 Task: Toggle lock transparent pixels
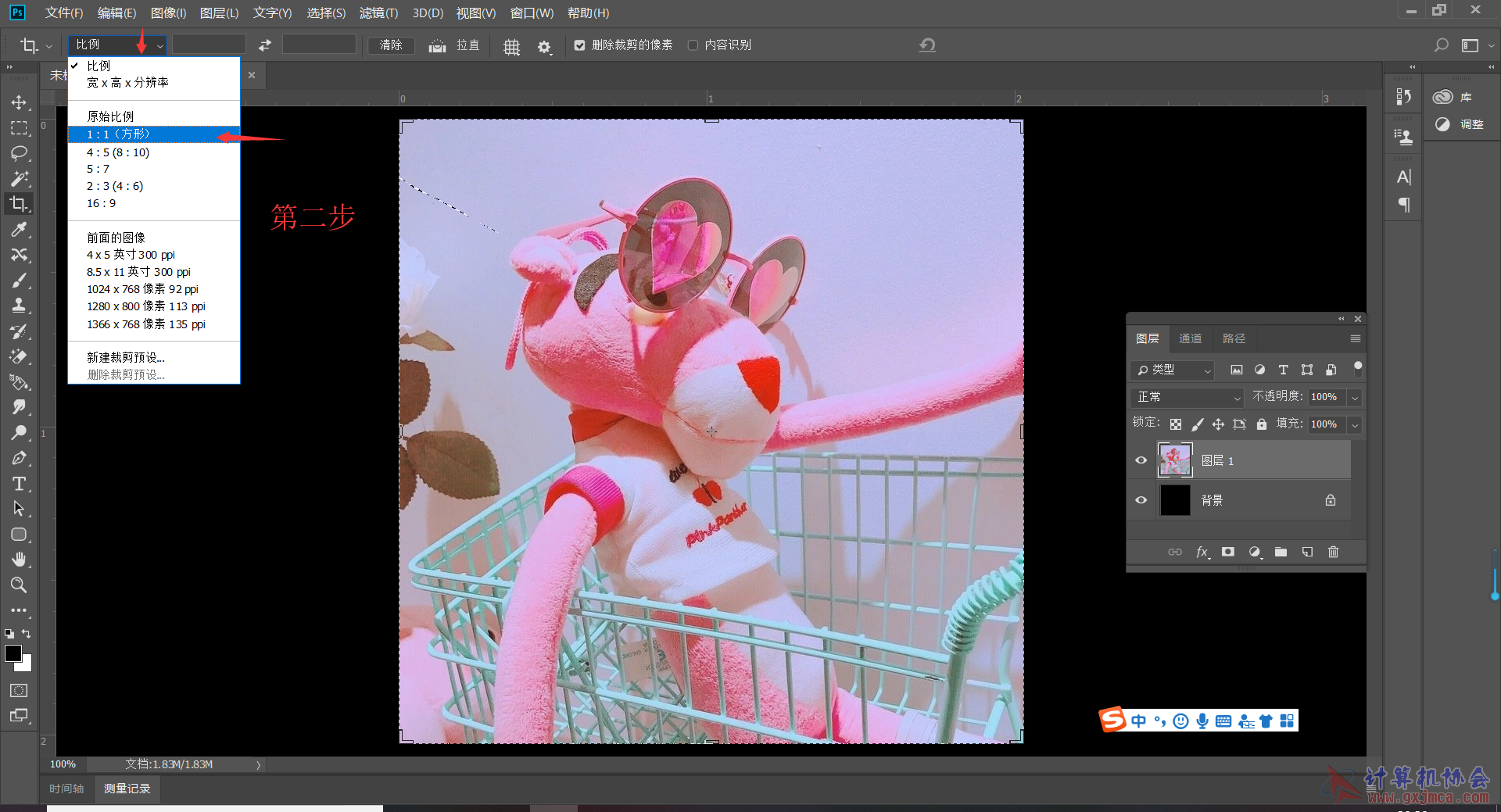(x=1176, y=424)
